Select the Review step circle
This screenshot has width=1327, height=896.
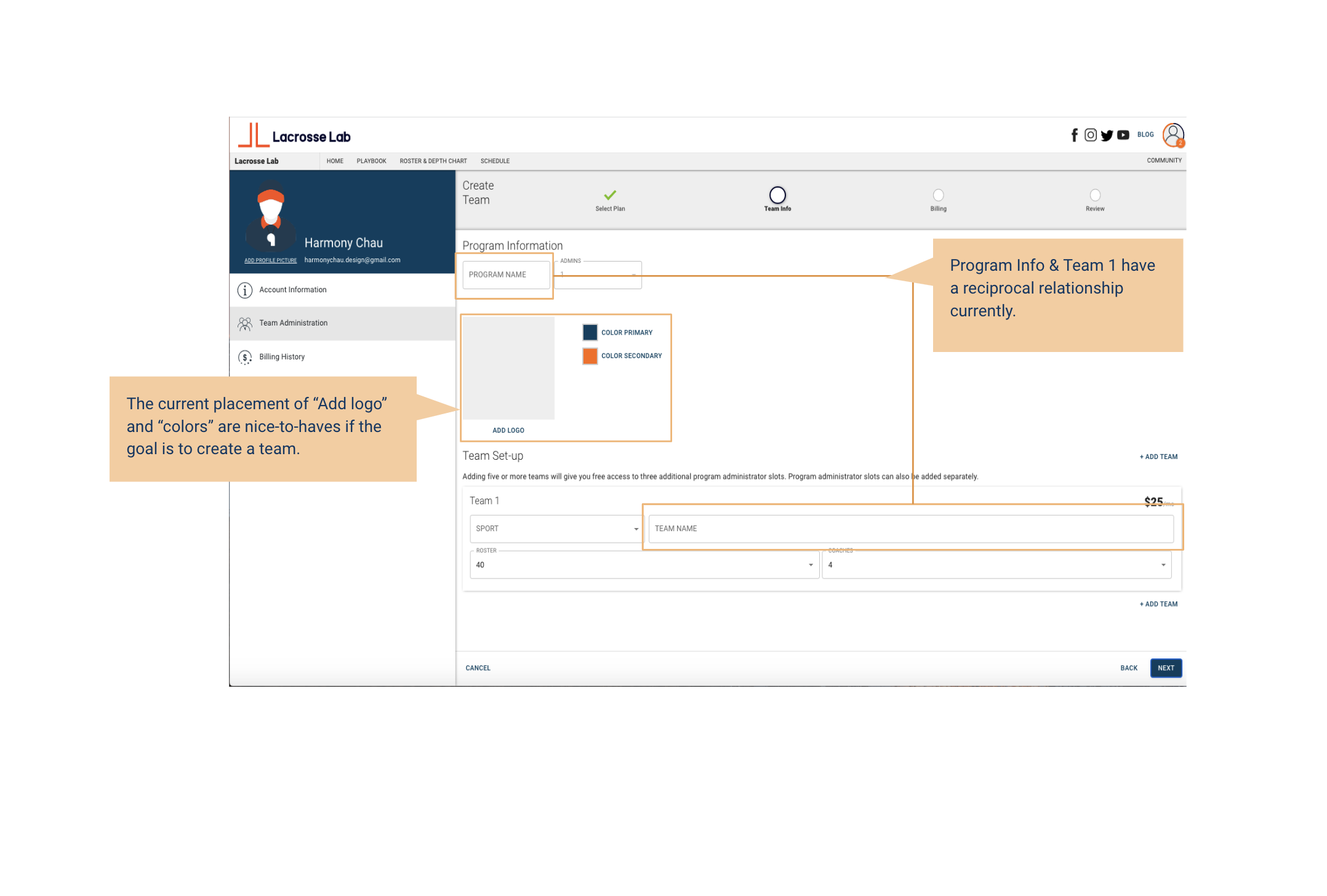click(1095, 195)
